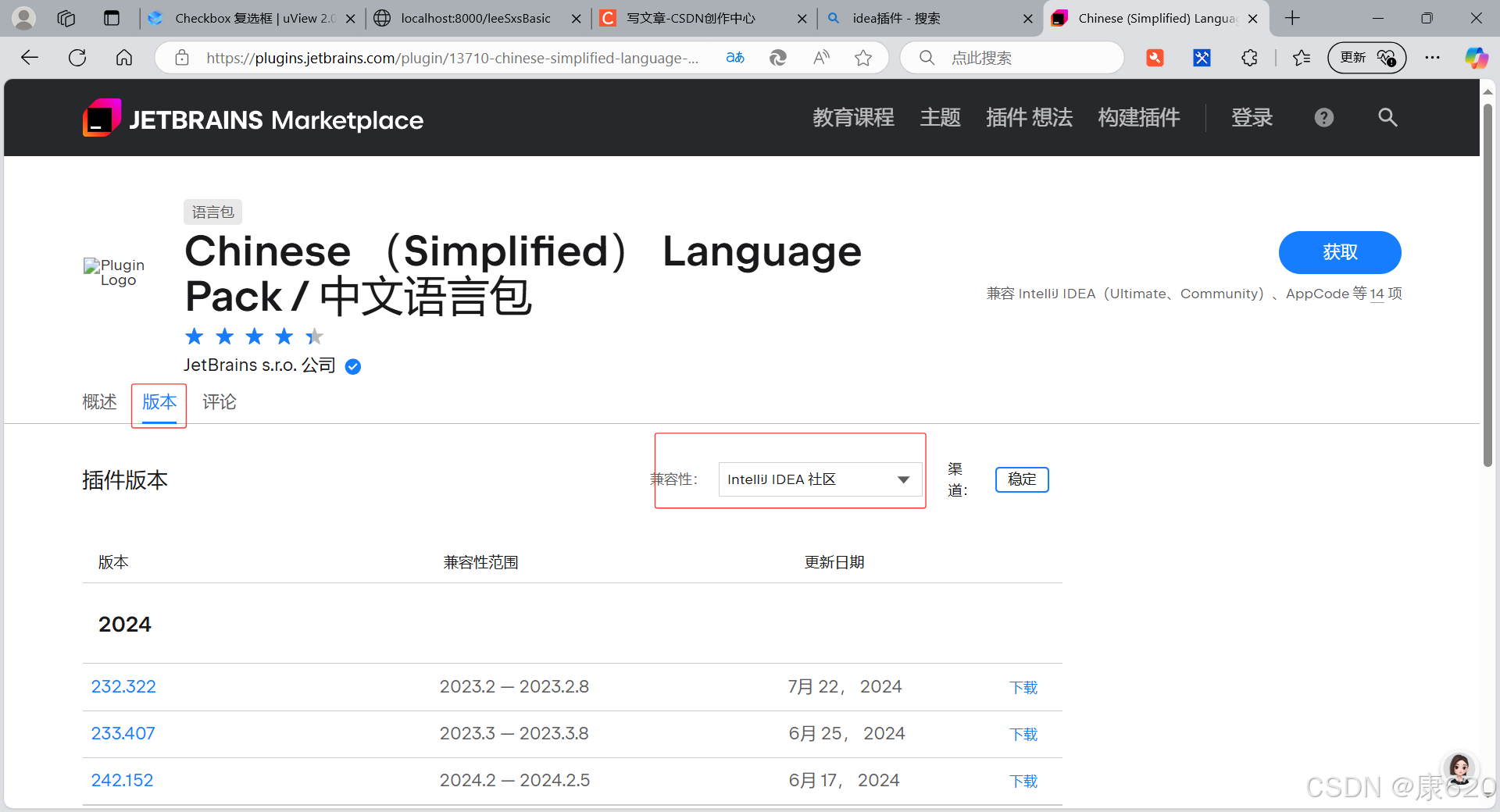Reload the current page
This screenshot has height=812, width=1500.
coord(77,58)
